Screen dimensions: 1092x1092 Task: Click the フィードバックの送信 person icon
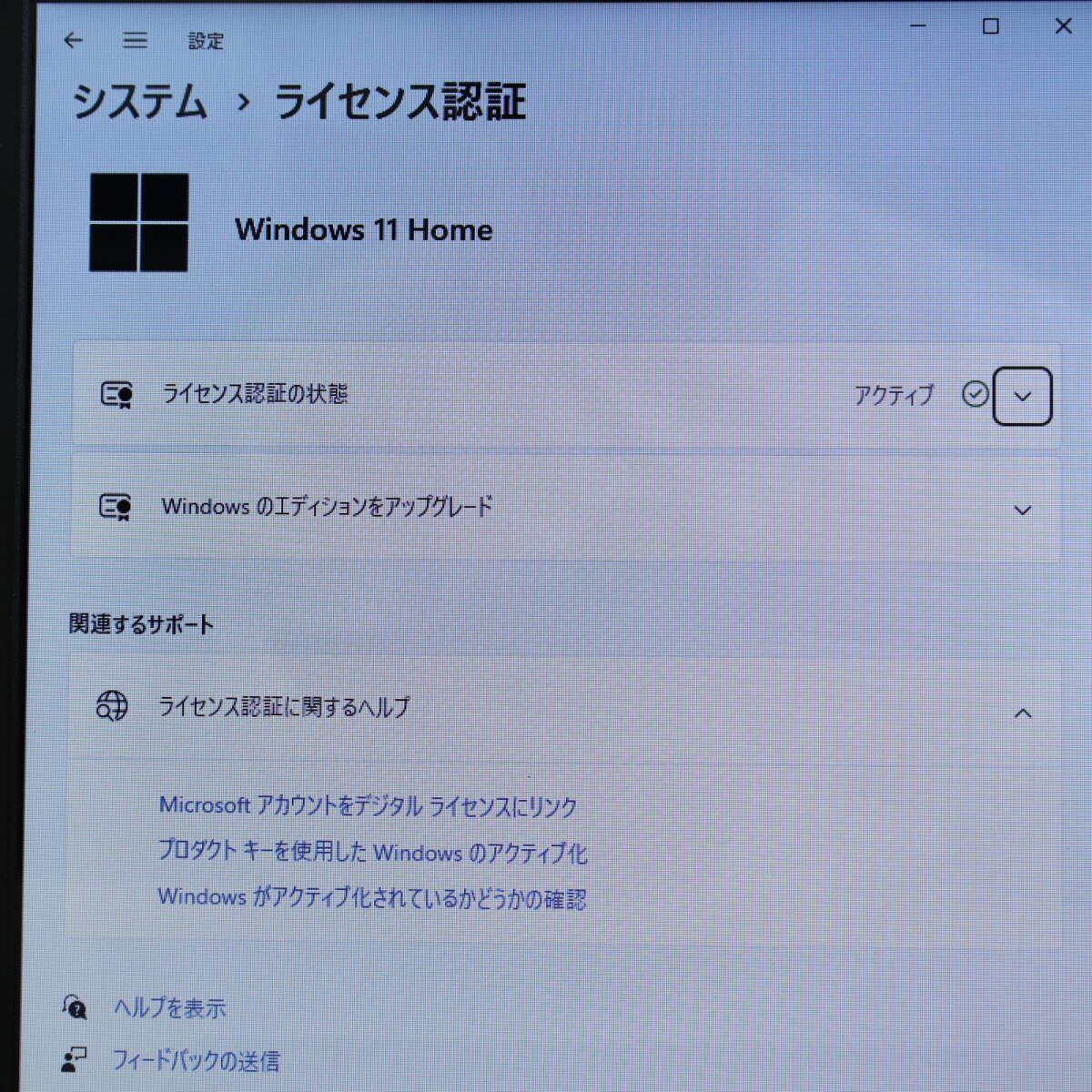(x=74, y=1058)
